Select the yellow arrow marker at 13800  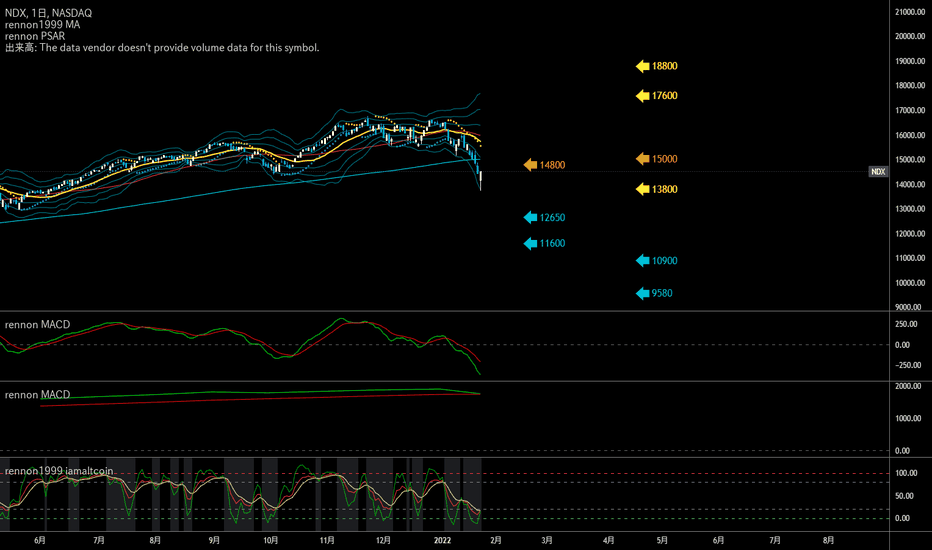643,189
